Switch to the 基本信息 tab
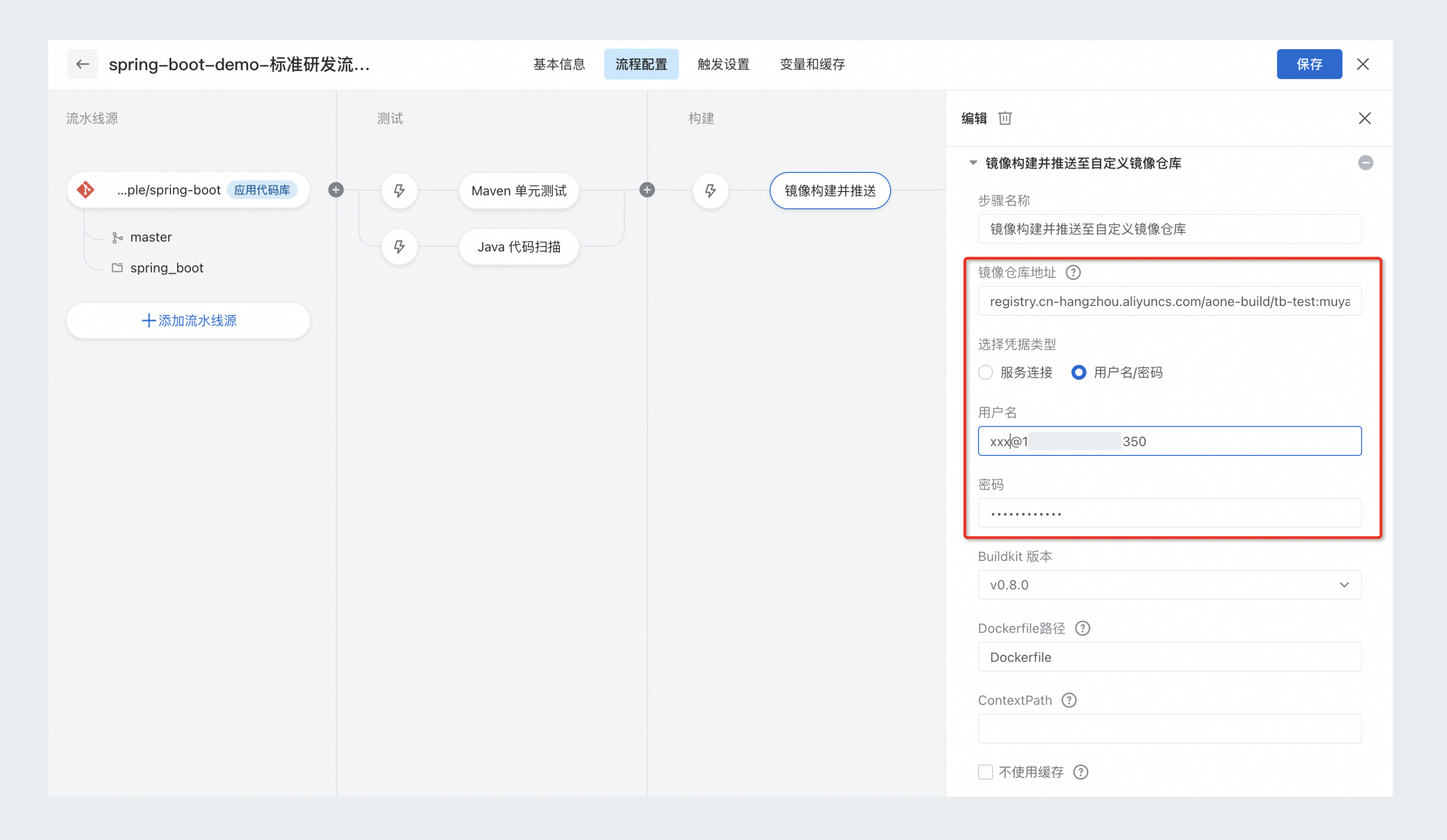Image resolution: width=1447 pixels, height=840 pixels. (x=559, y=64)
